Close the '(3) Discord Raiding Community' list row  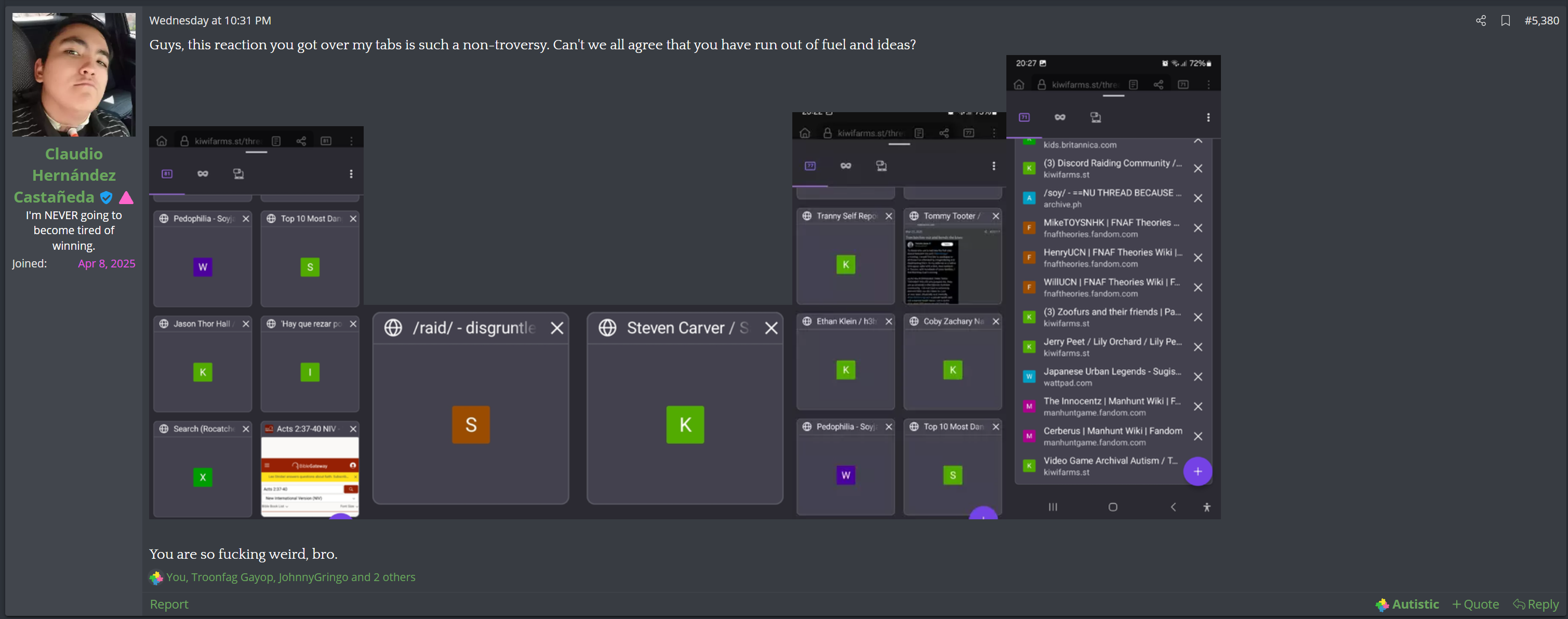tap(1198, 169)
